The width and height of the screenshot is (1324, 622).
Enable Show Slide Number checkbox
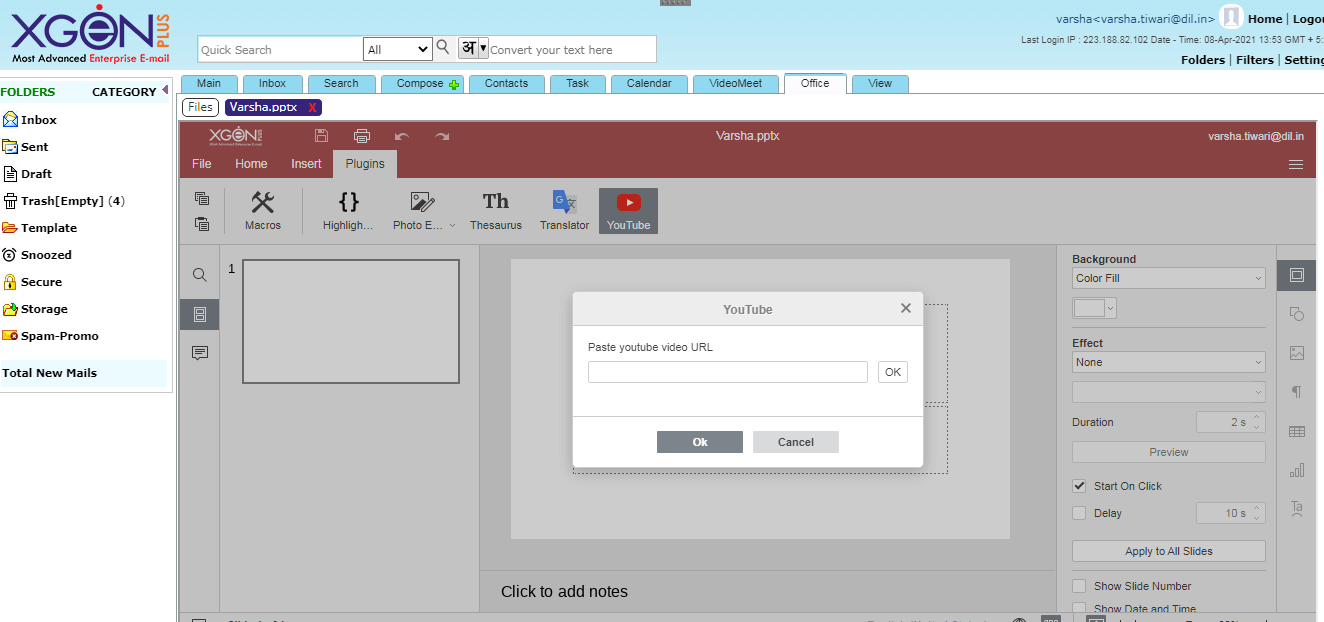tap(1079, 586)
